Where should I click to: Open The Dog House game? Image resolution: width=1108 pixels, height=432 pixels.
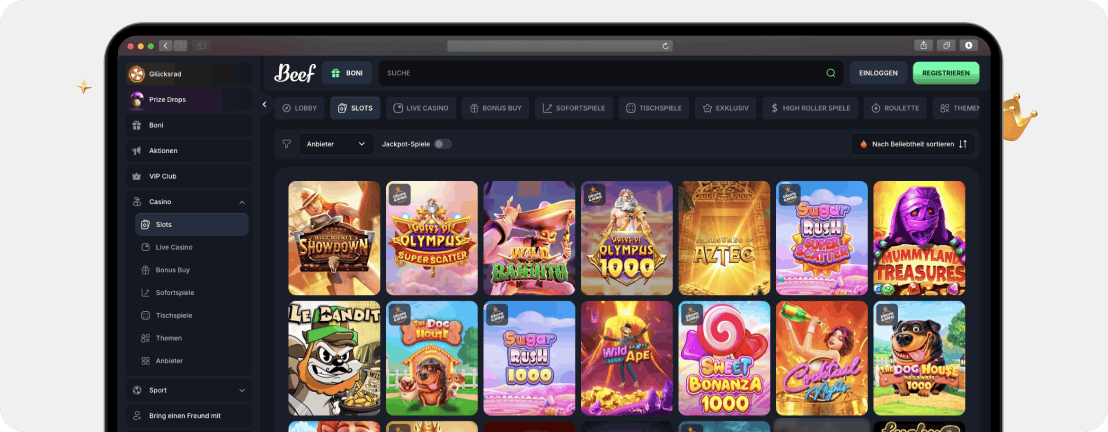[432, 358]
